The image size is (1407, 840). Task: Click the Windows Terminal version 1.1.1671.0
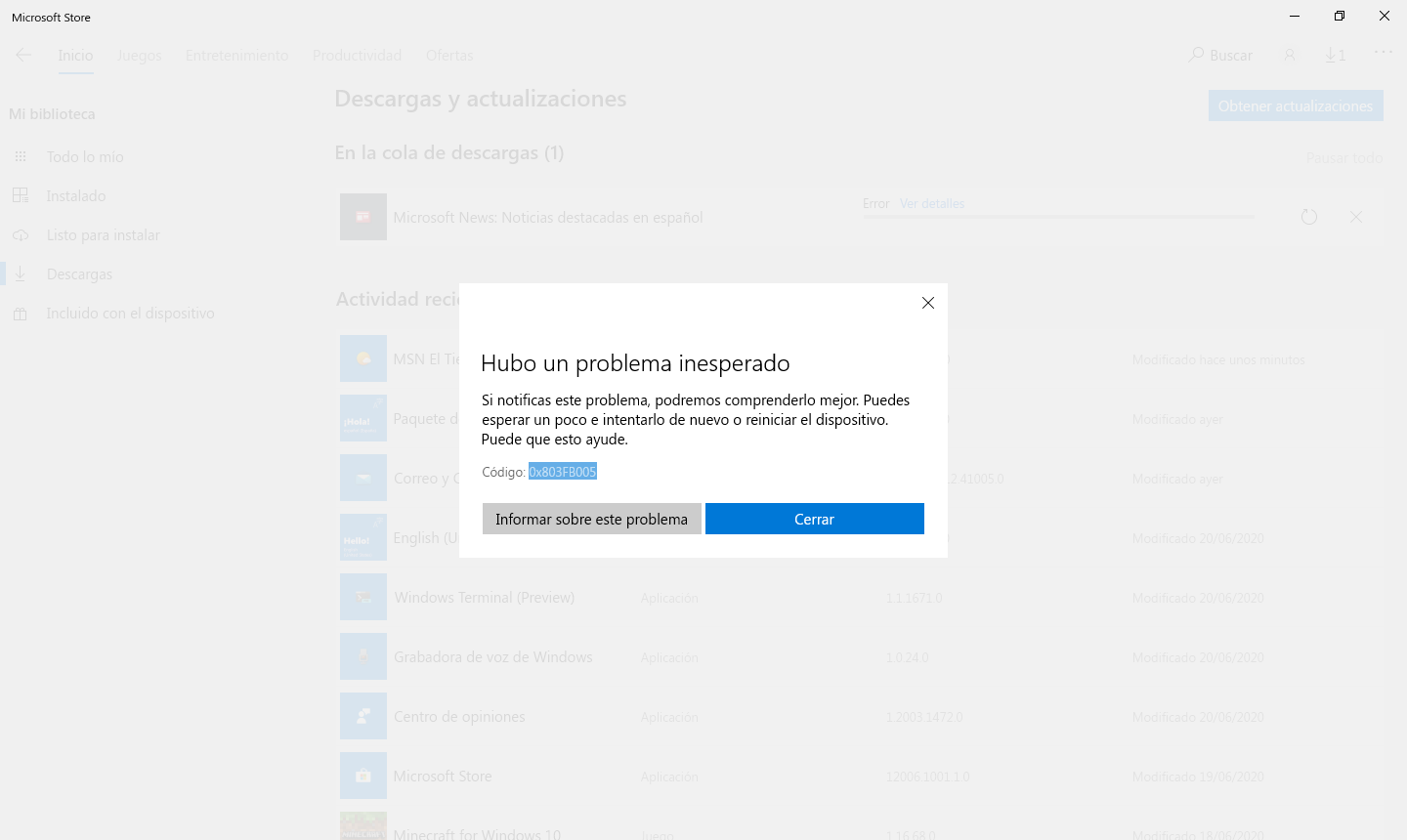click(915, 598)
